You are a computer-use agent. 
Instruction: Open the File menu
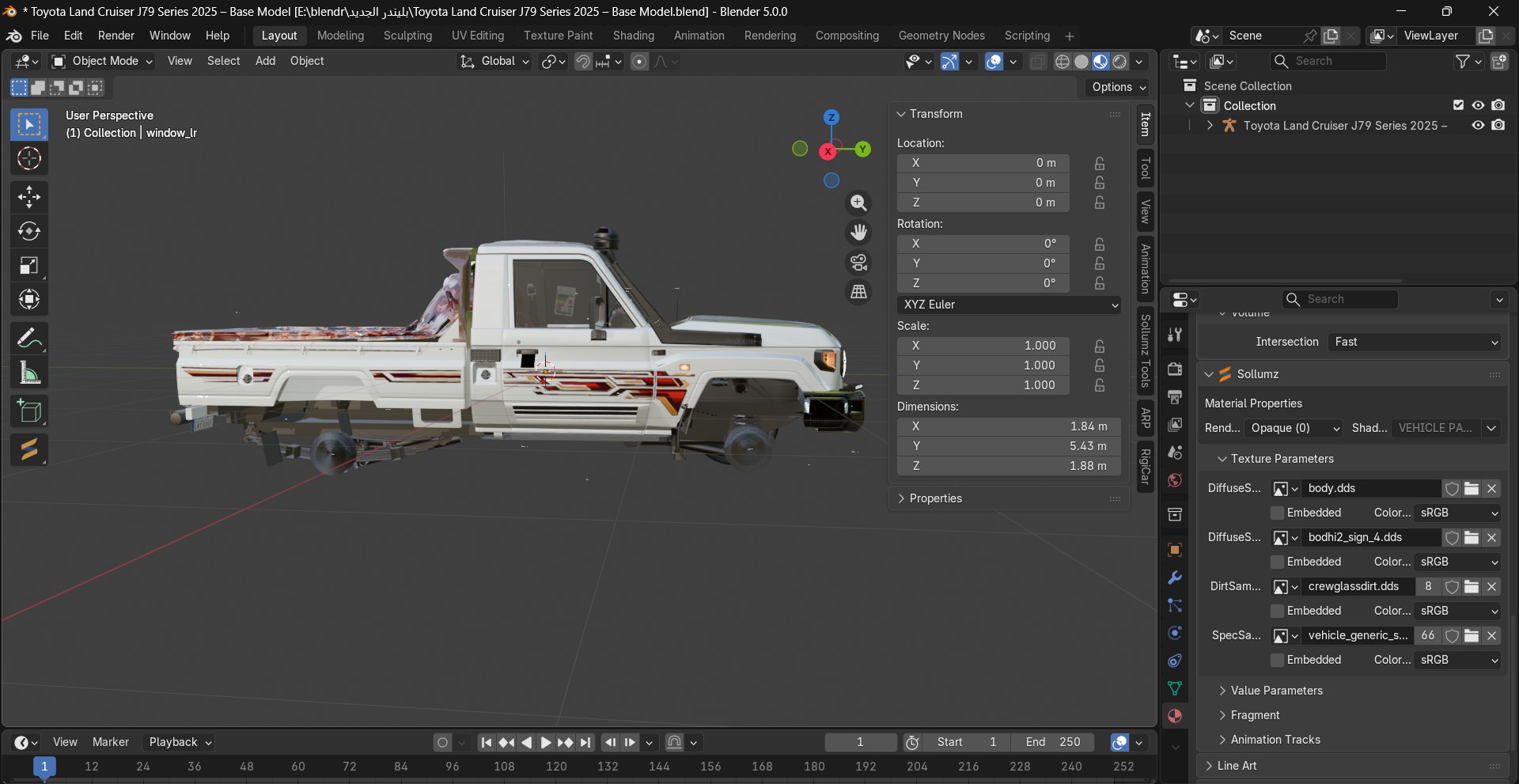pos(40,36)
